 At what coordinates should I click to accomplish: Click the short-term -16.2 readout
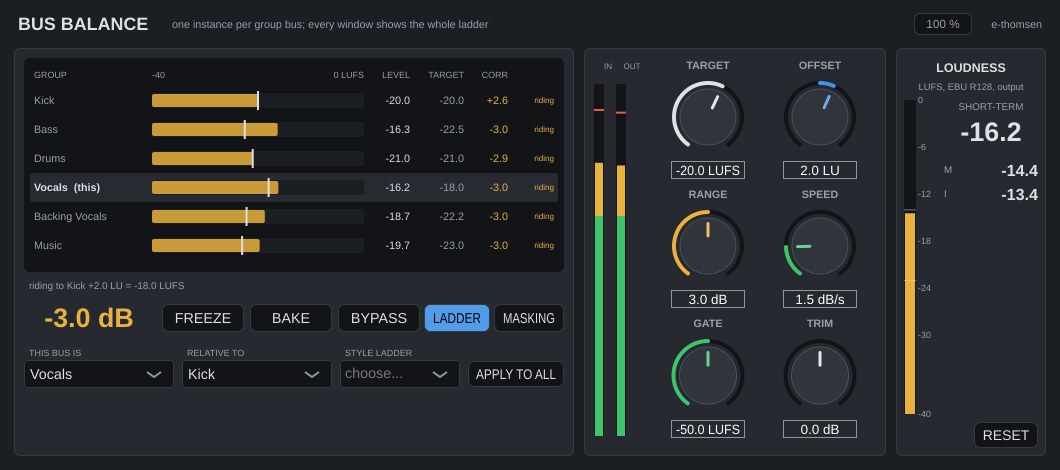pyautogui.click(x=990, y=133)
